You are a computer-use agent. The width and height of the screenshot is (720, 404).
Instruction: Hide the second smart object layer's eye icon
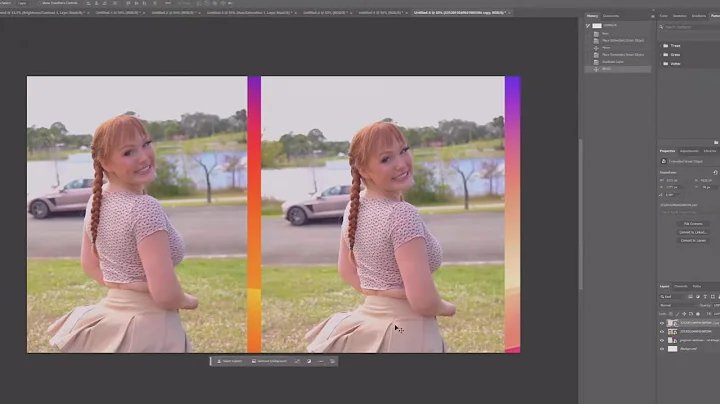tap(662, 331)
